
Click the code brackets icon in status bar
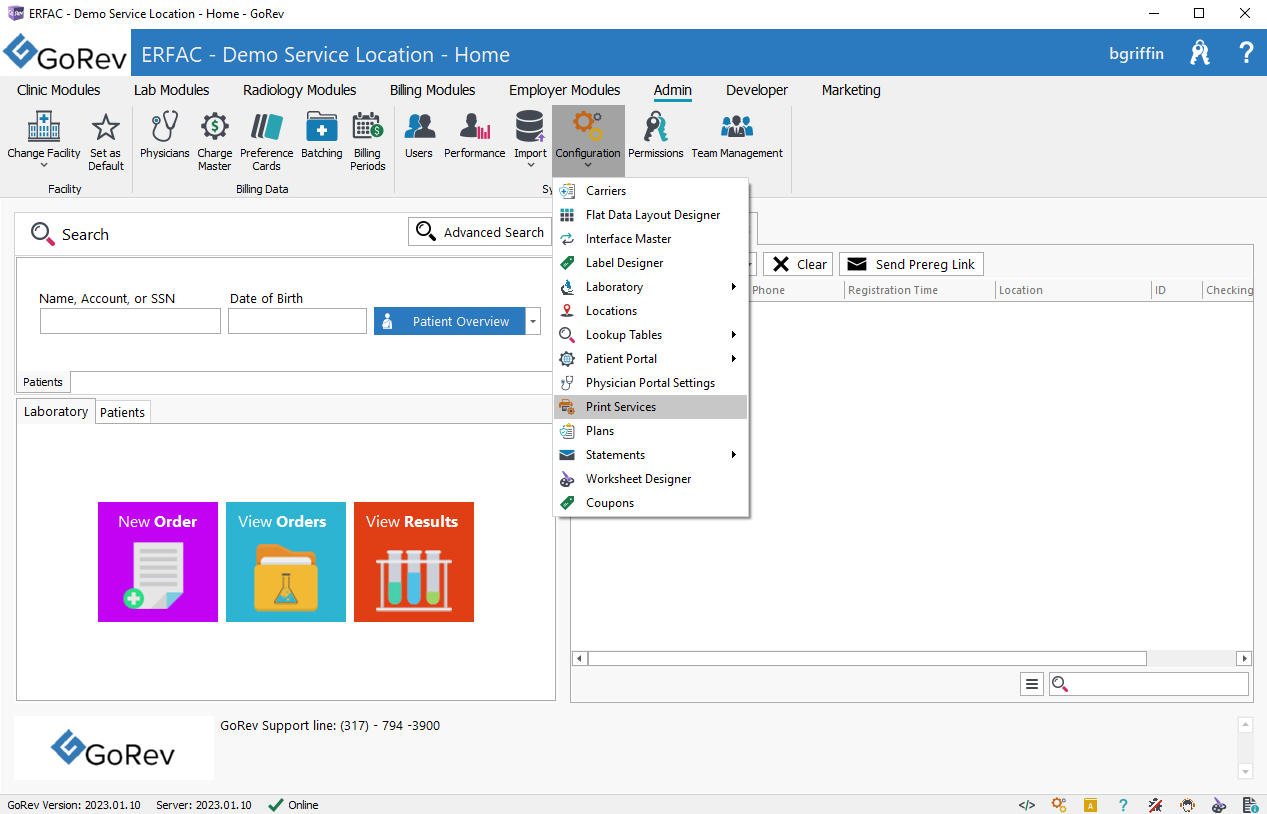tap(1027, 805)
